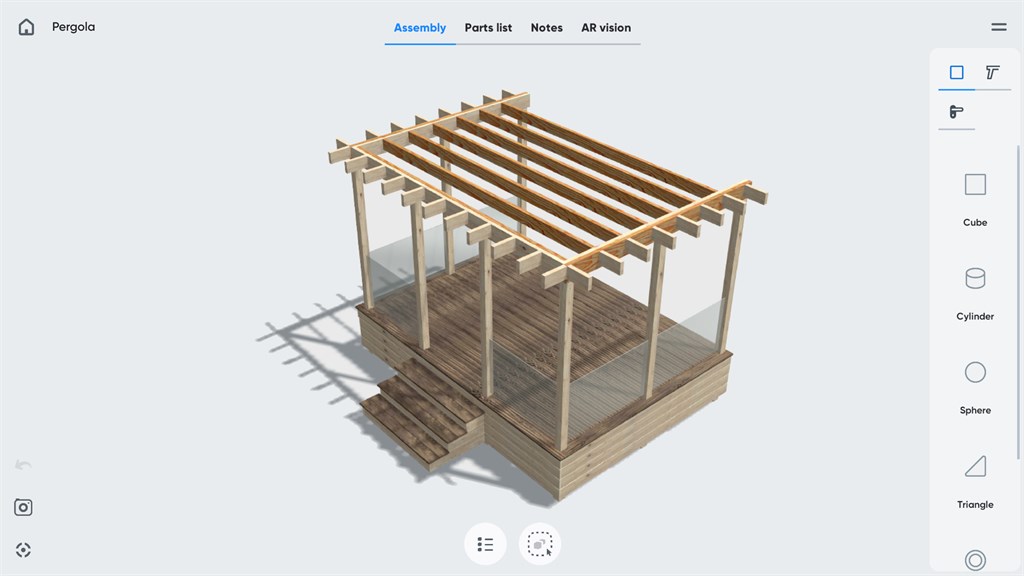Activate the multi-select tool button

540,544
